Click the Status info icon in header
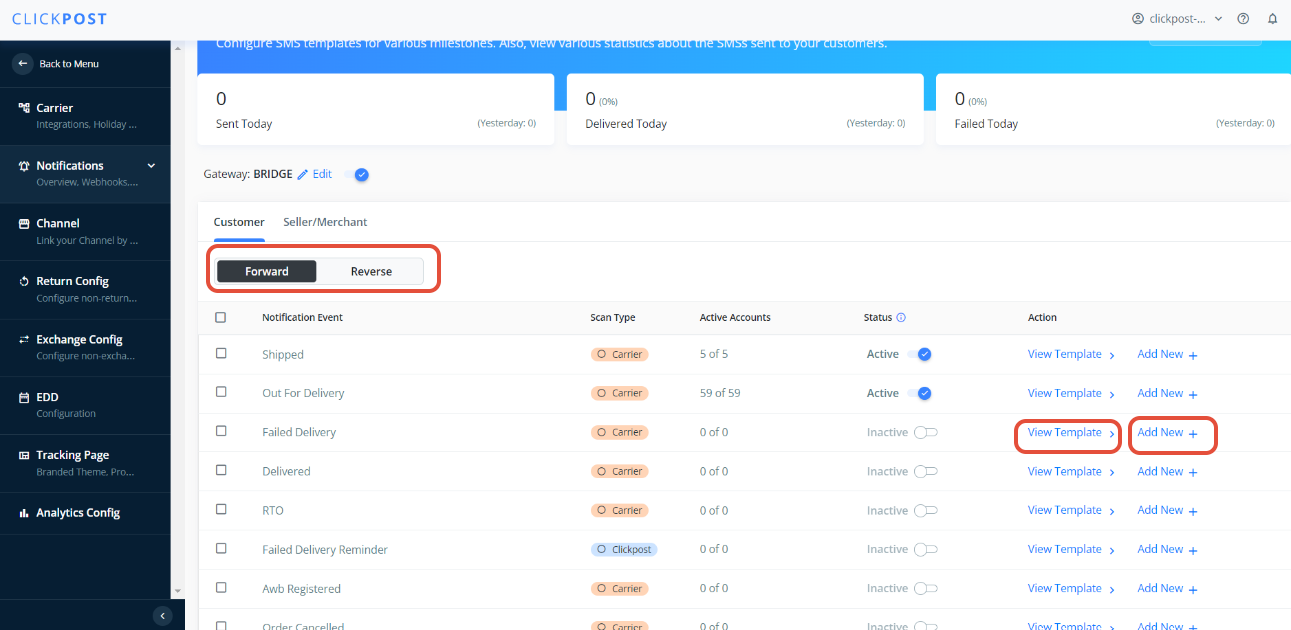This screenshot has height=630, width=1291. coord(901,318)
